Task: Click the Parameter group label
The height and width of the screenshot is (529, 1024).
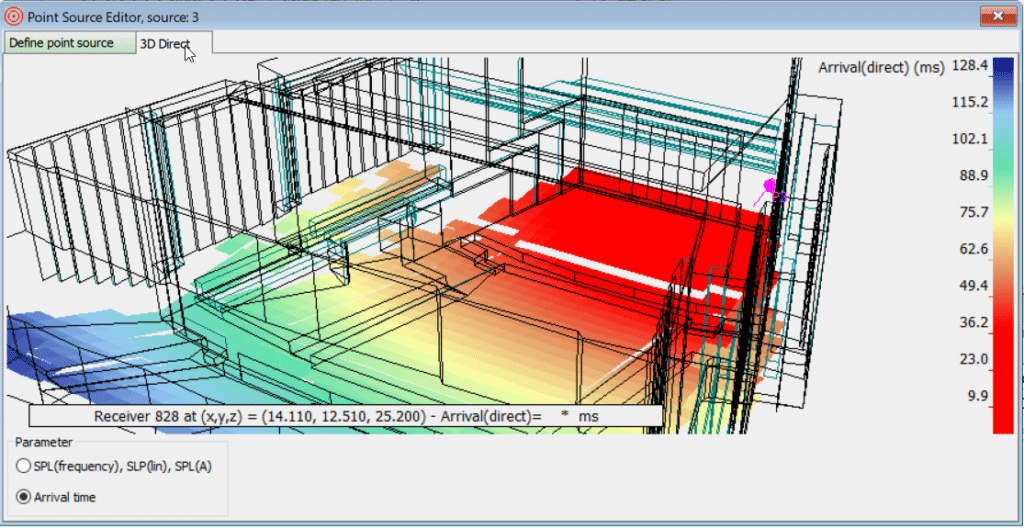Action: click(x=44, y=442)
